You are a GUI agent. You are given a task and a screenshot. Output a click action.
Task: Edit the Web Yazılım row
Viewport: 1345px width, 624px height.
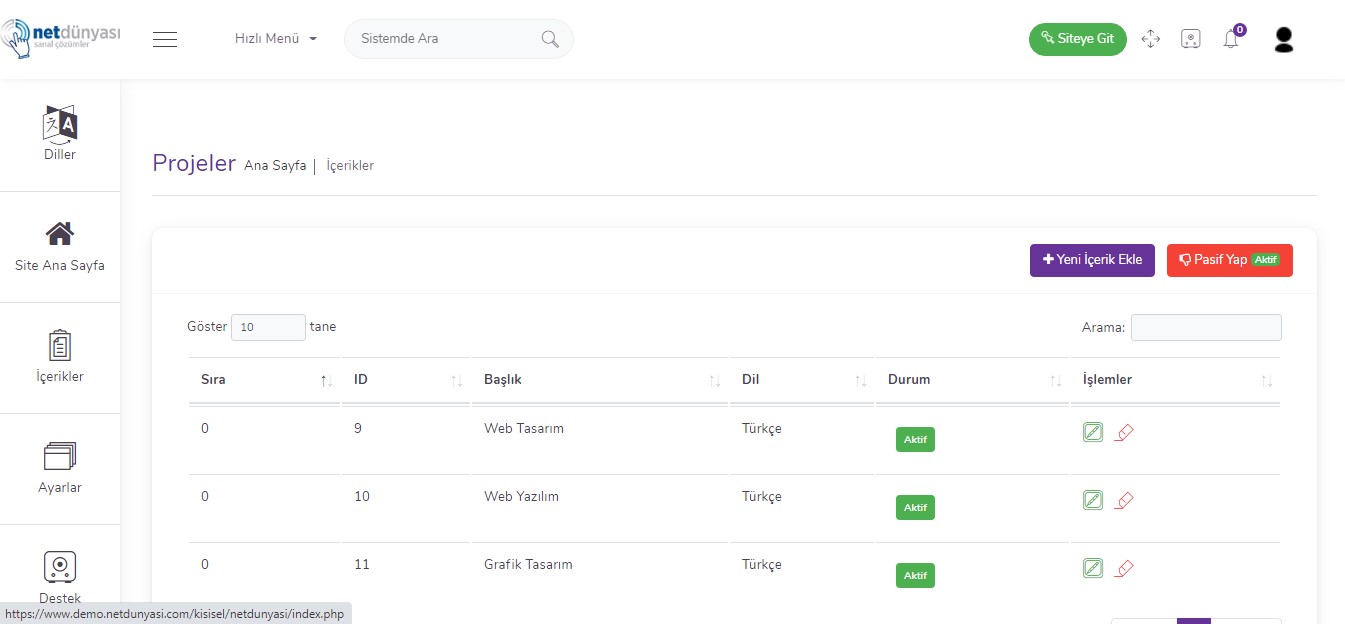1093,500
